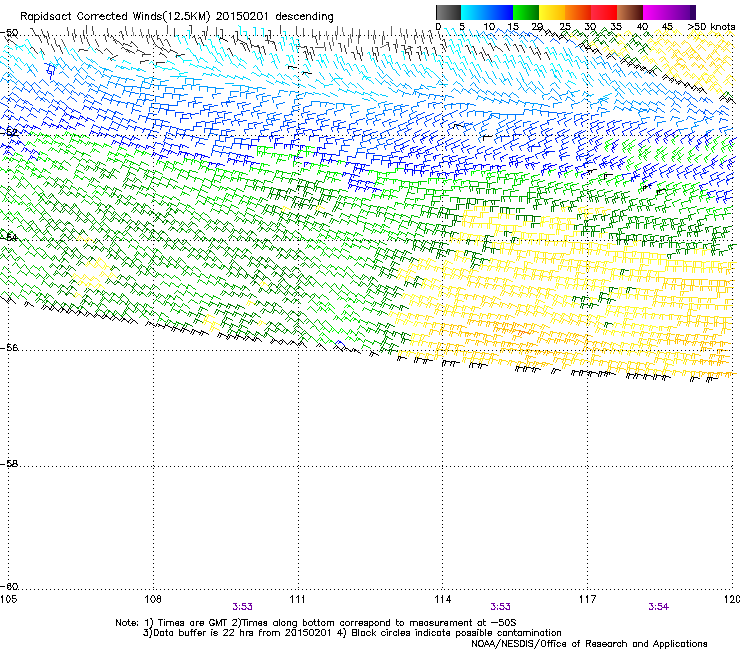Viewport: 740px width, 650px height.
Task: Click the '3:53' time label between 108 and 111
Action: tap(242, 607)
